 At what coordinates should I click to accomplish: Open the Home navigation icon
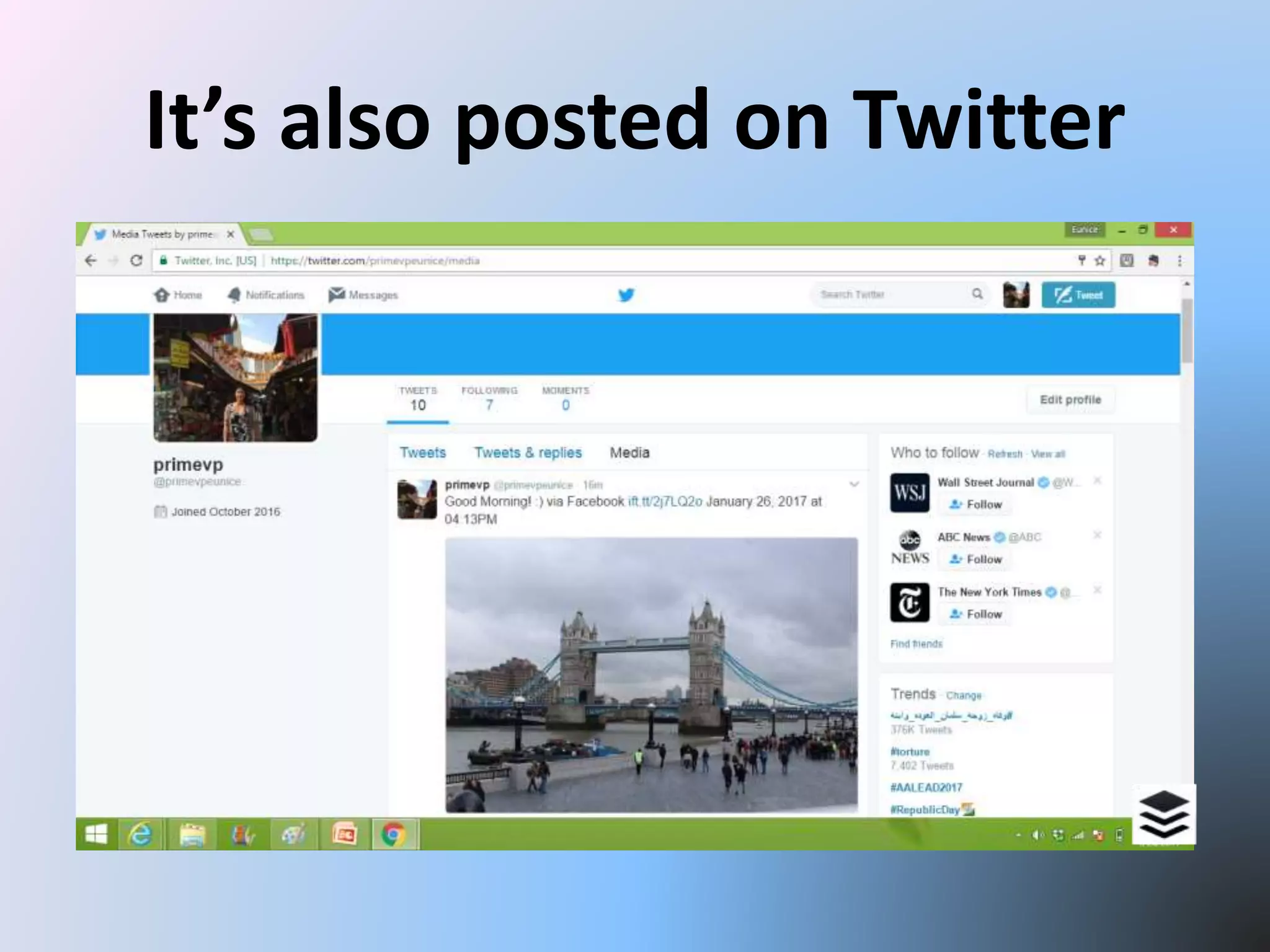click(x=162, y=295)
